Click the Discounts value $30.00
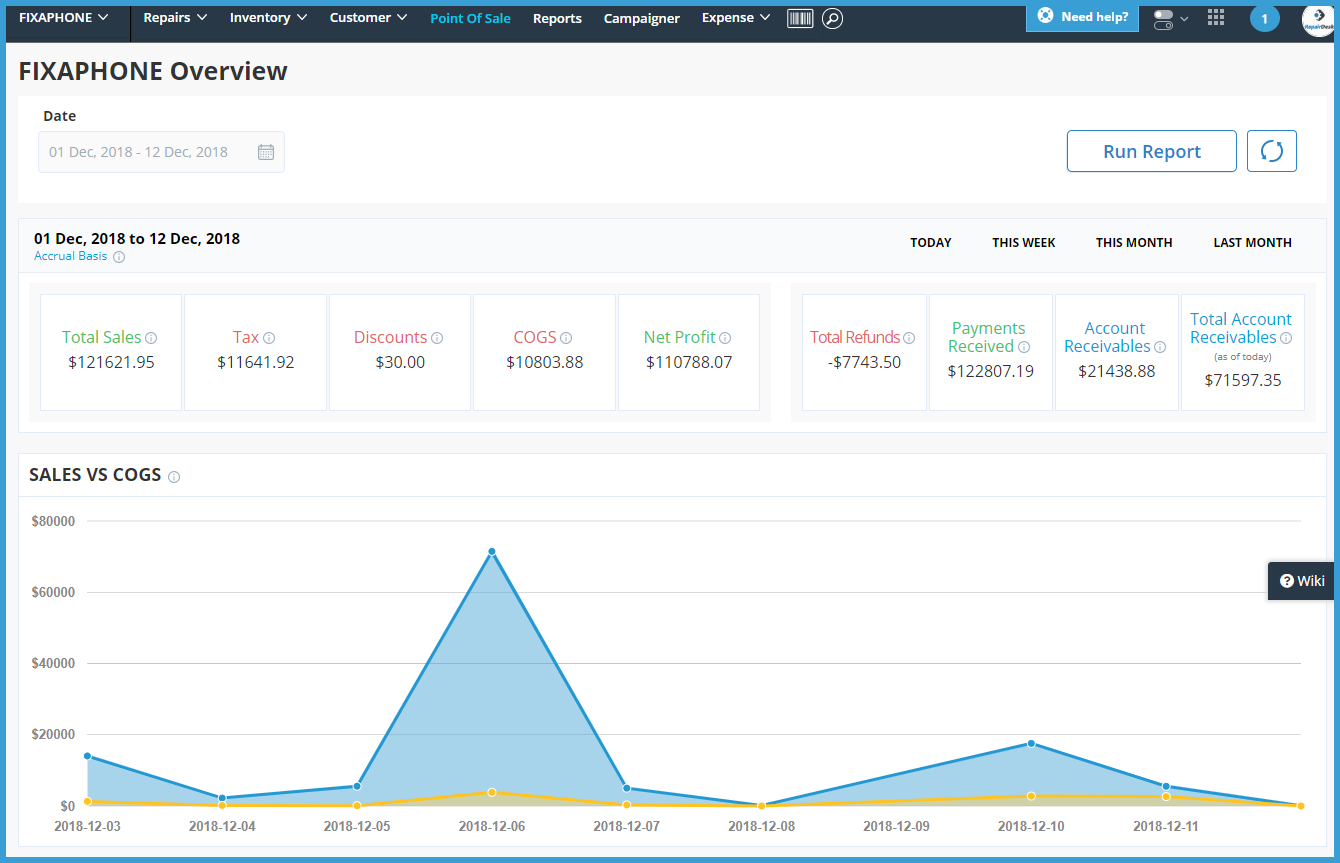Viewport: 1340px width, 863px height. 400,362
